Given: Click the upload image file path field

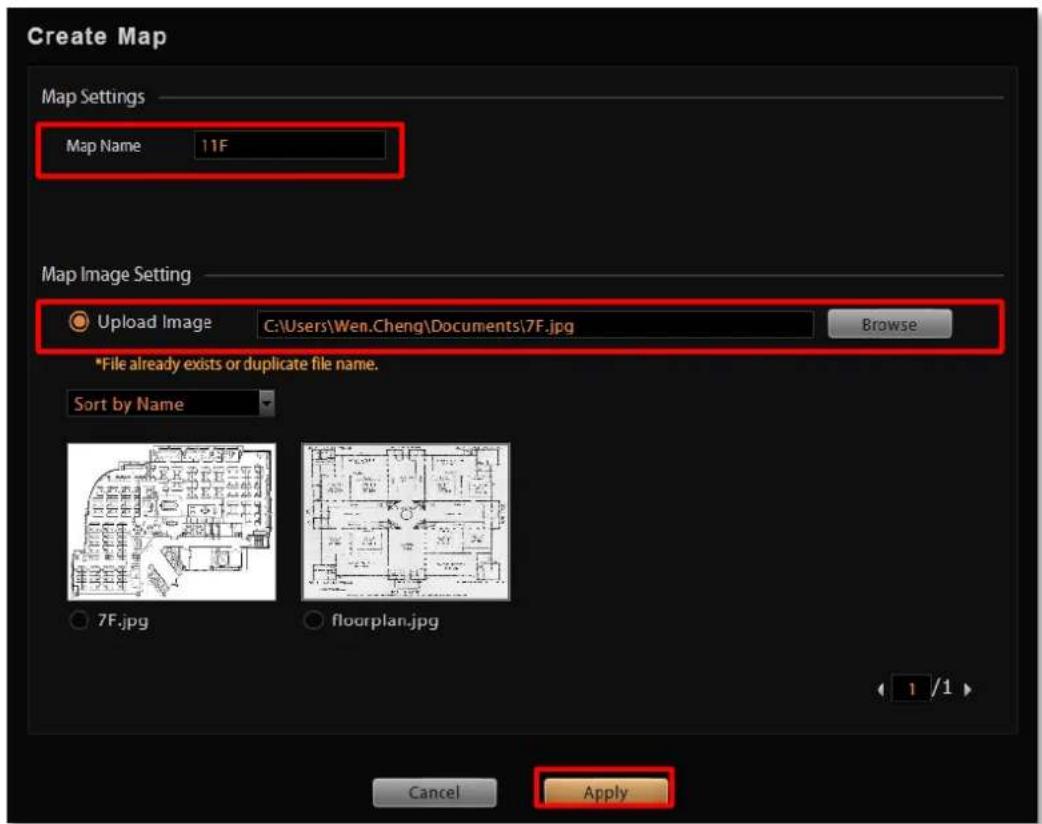Looking at the screenshot, I should click(x=535, y=325).
